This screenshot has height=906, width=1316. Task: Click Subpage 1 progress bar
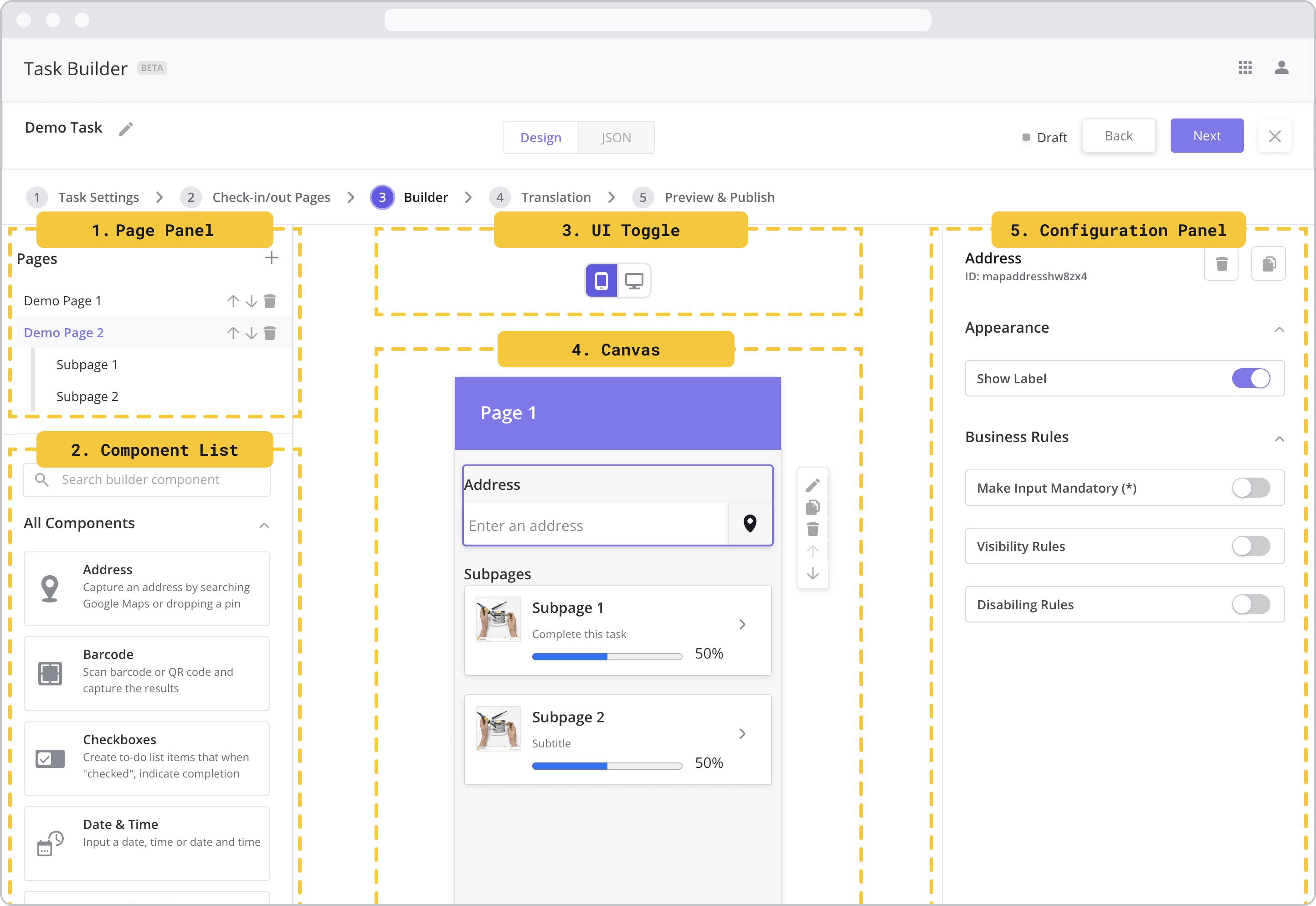(607, 657)
